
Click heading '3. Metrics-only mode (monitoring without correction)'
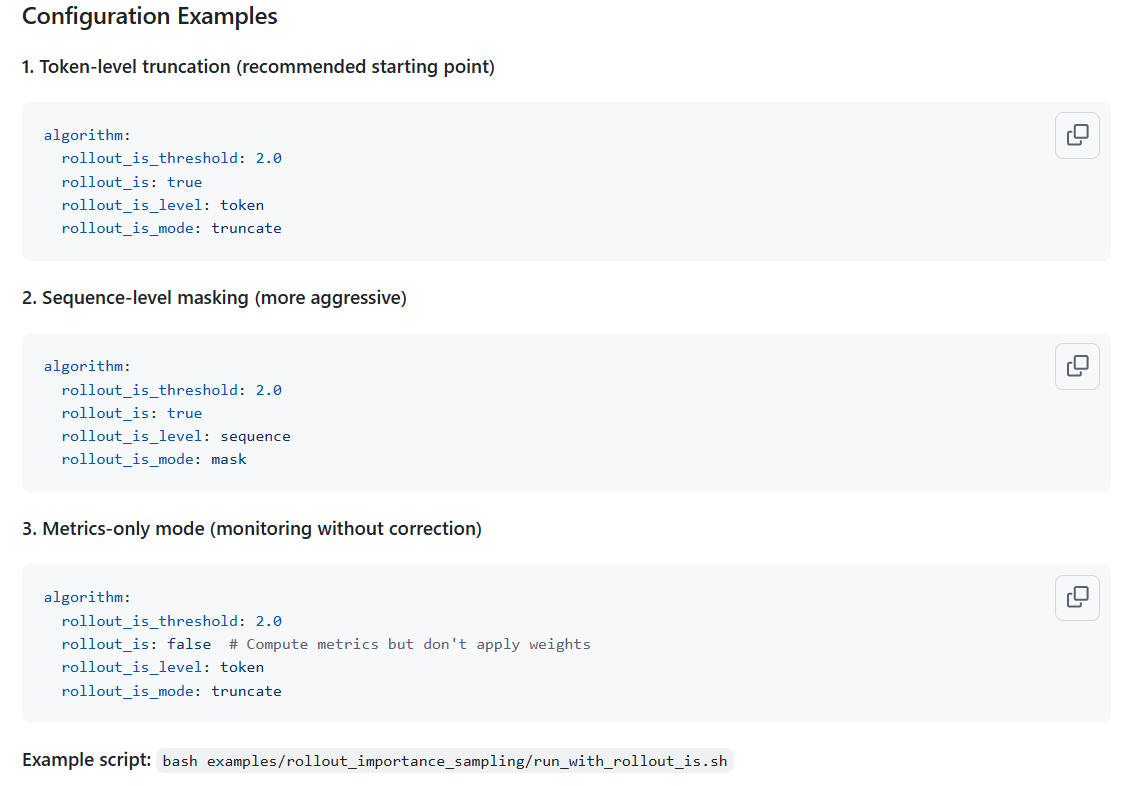coord(252,529)
